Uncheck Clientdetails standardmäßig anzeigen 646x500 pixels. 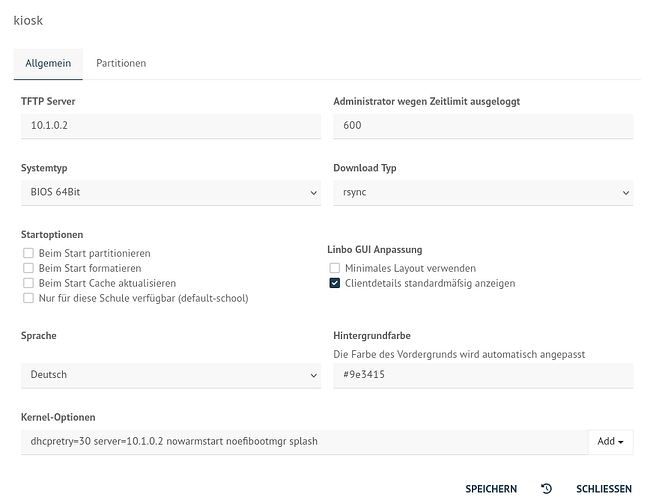tap(336, 283)
